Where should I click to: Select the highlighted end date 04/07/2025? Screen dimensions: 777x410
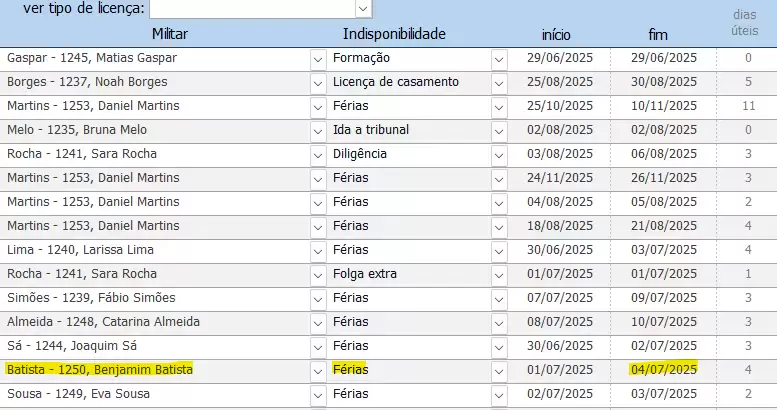tap(664, 369)
